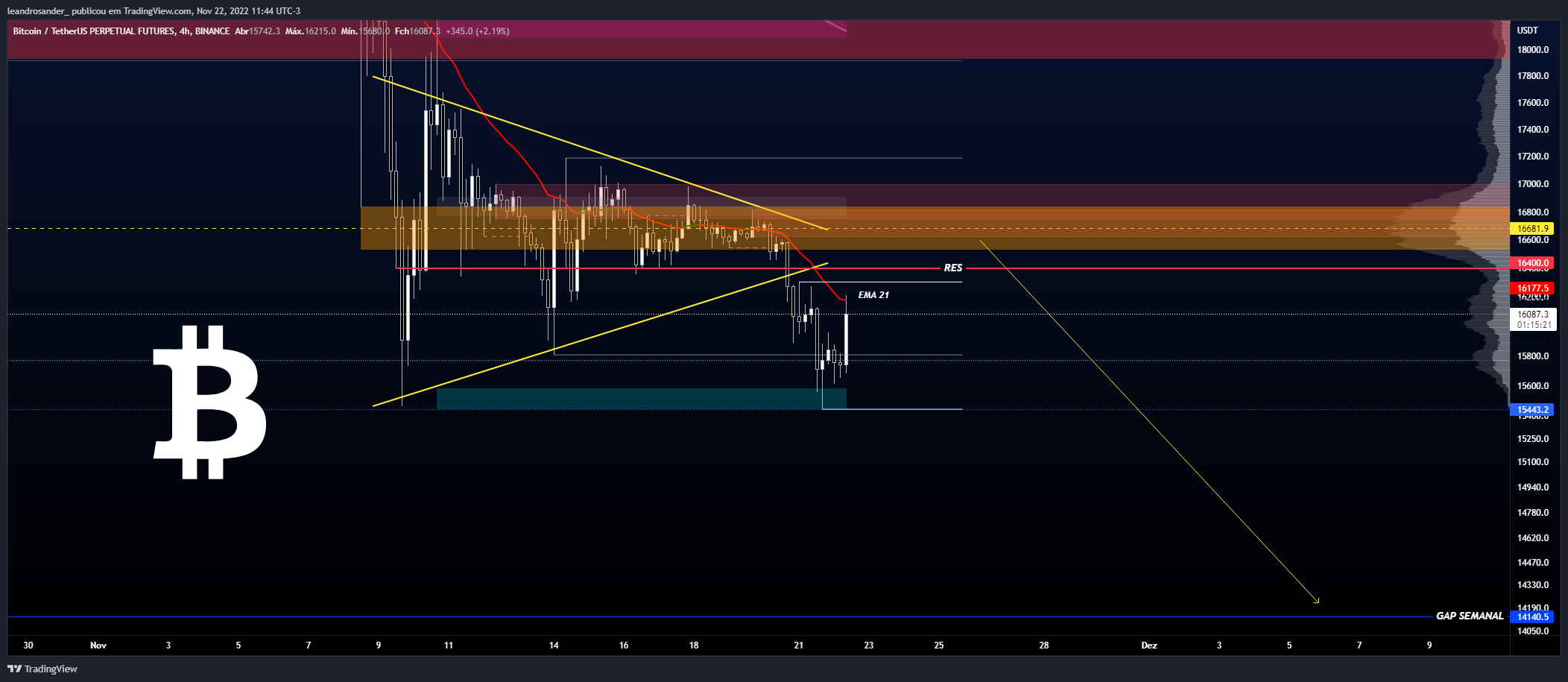
Task: Click the 16800.0 price axis label
Action: tap(1533, 212)
